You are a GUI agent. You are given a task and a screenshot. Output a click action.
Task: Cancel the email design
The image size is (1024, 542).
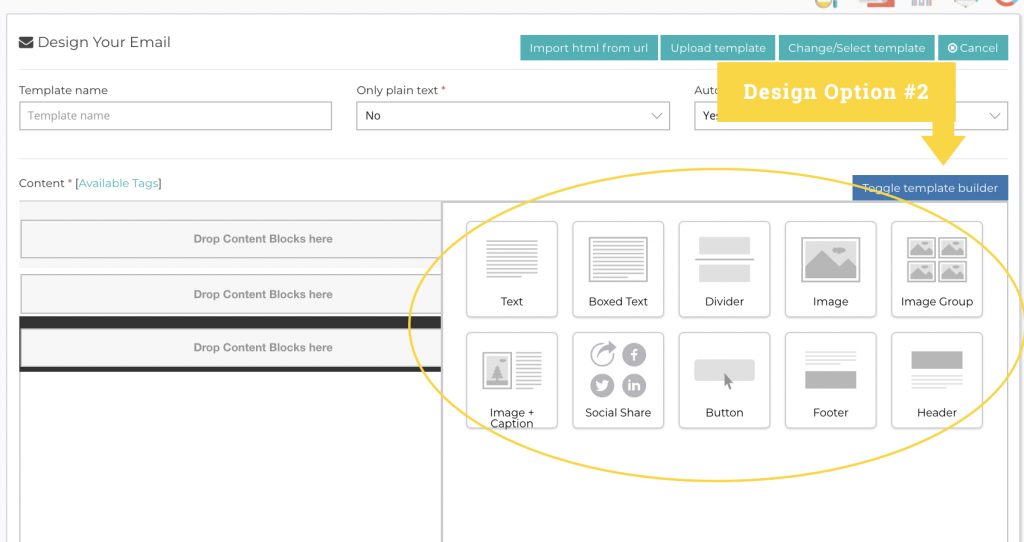(x=973, y=48)
